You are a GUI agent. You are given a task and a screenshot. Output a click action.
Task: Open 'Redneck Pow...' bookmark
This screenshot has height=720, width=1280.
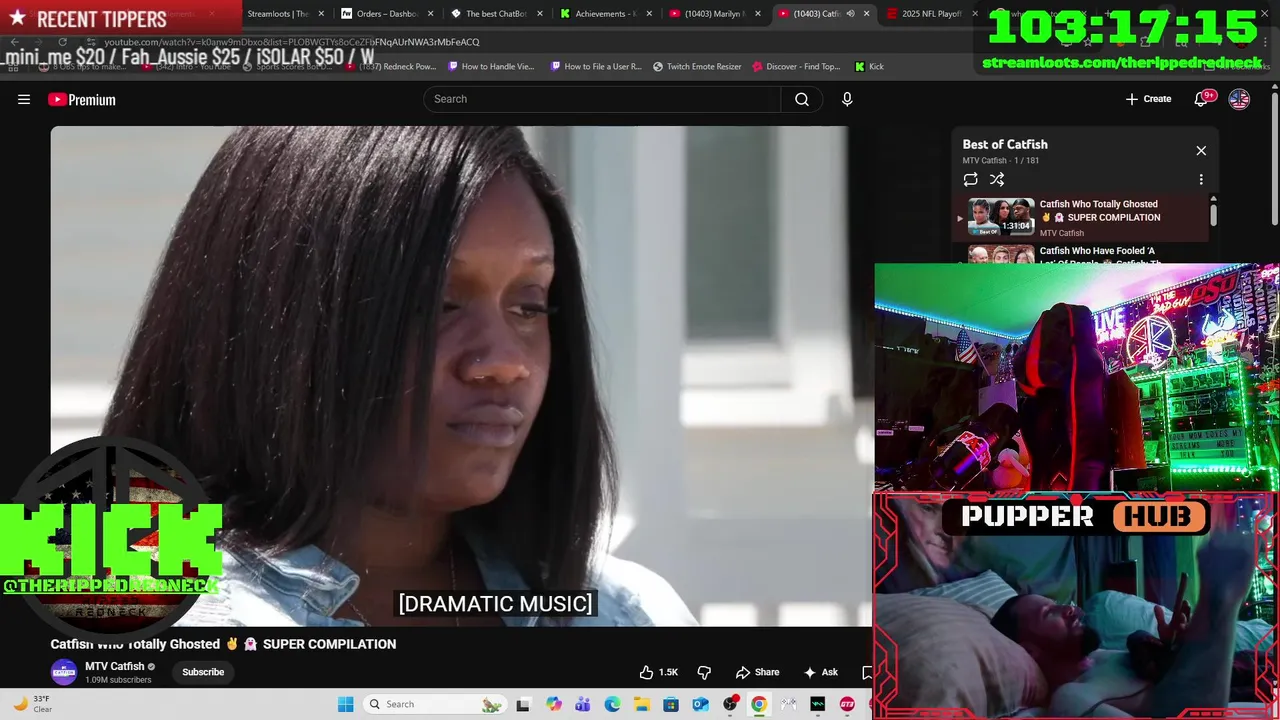click(x=391, y=66)
